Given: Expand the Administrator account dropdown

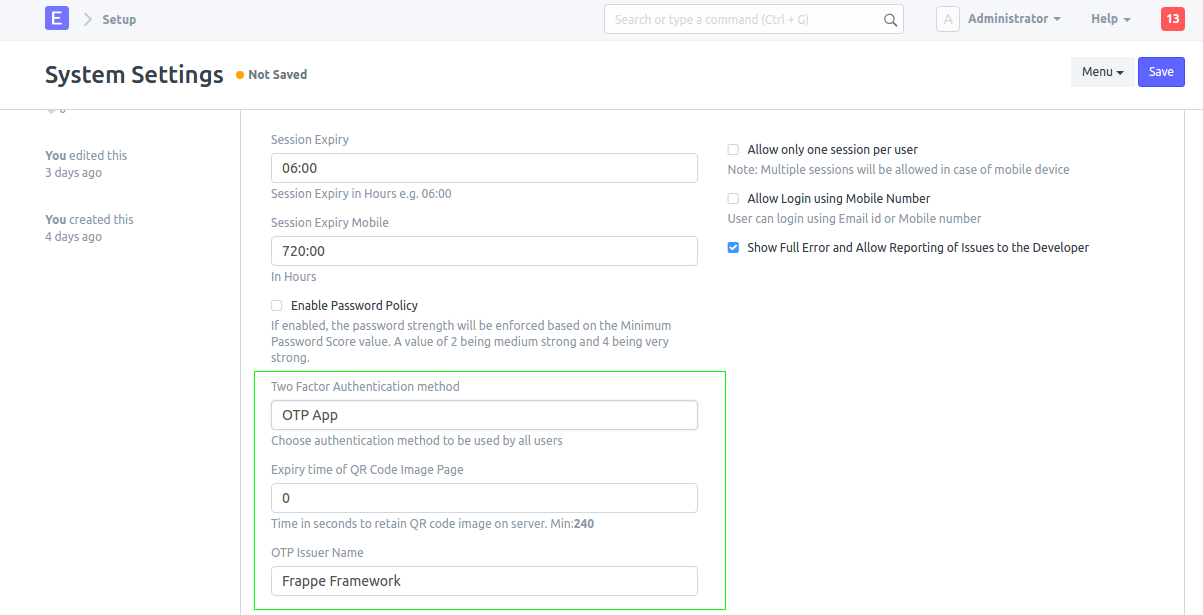Looking at the screenshot, I should tap(1014, 18).
